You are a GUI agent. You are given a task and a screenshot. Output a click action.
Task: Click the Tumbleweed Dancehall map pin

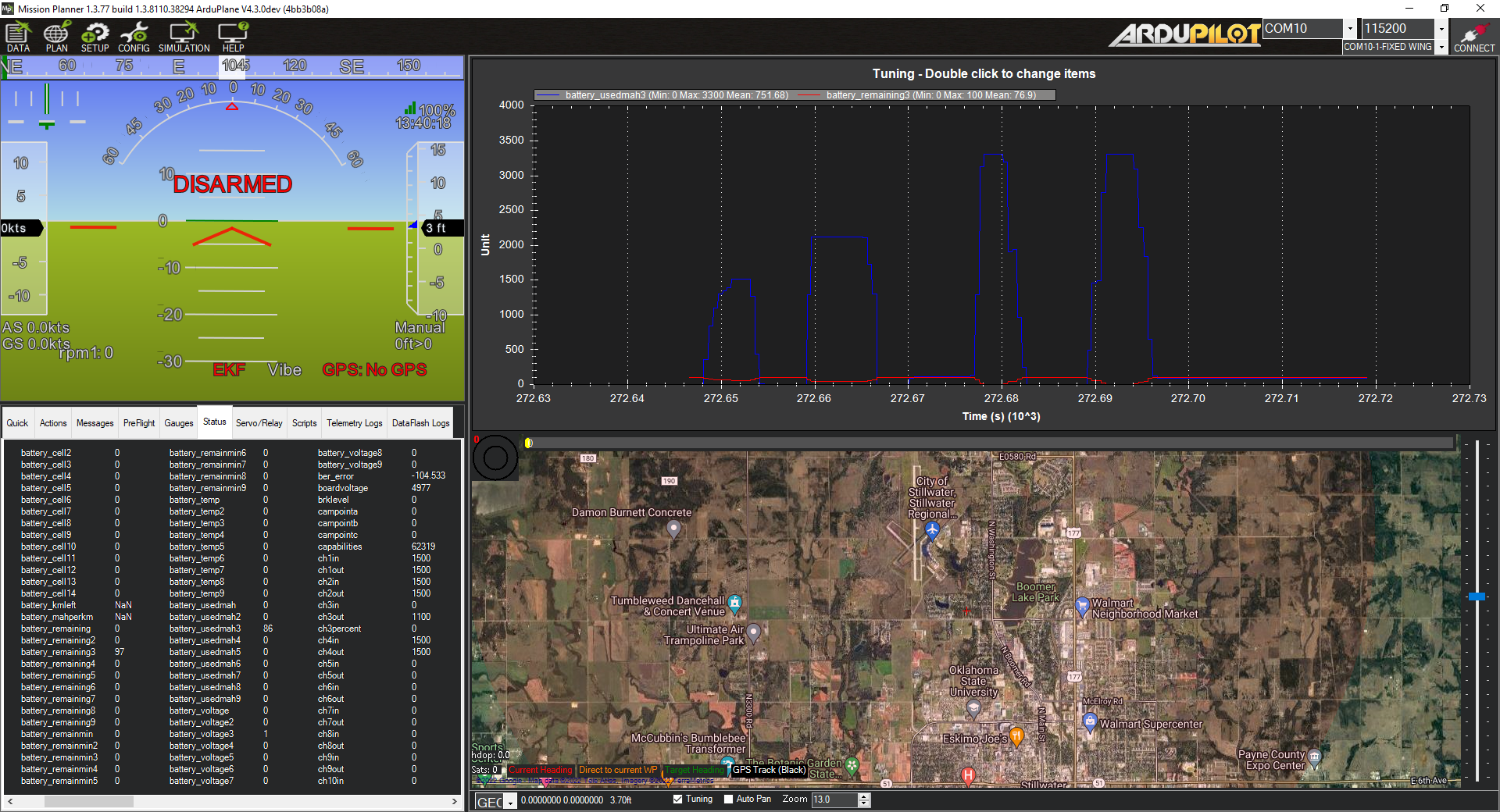[x=734, y=603]
